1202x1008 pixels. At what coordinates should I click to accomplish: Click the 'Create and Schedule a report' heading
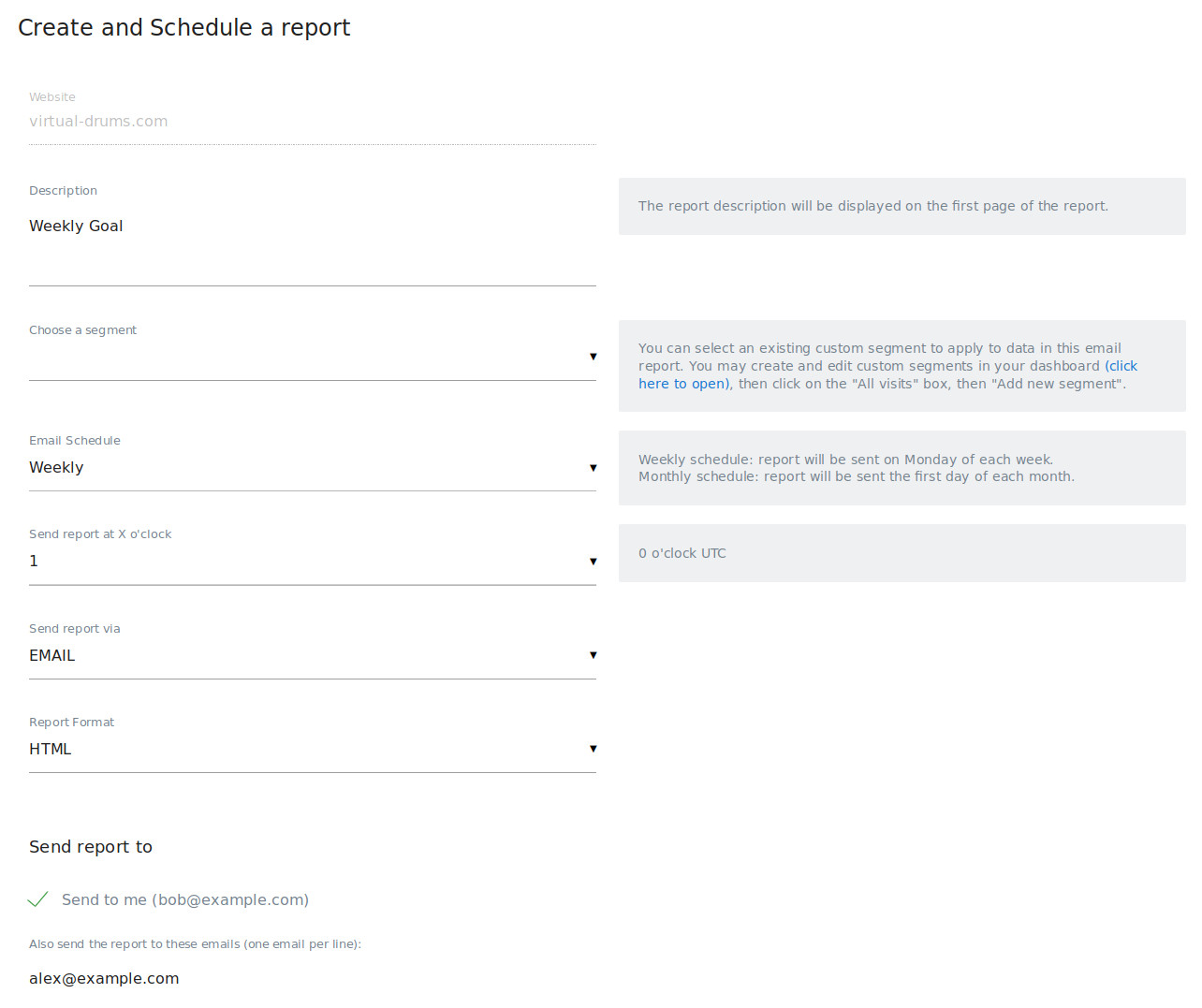pos(183,28)
